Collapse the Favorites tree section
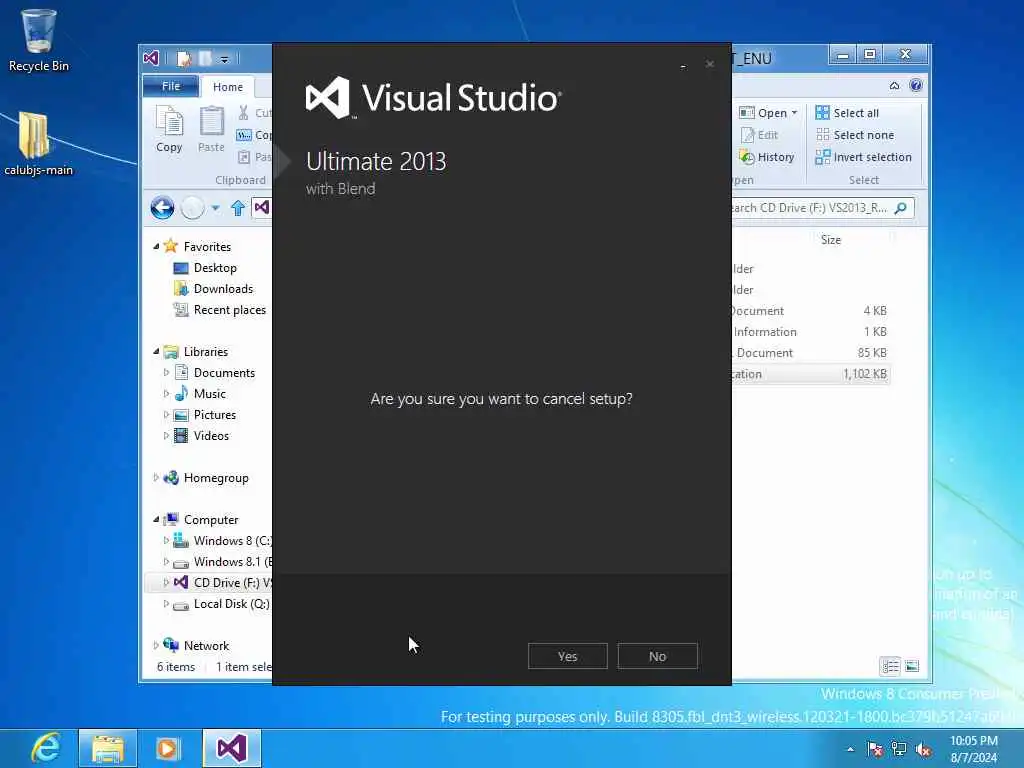The image size is (1024, 768). 156,247
